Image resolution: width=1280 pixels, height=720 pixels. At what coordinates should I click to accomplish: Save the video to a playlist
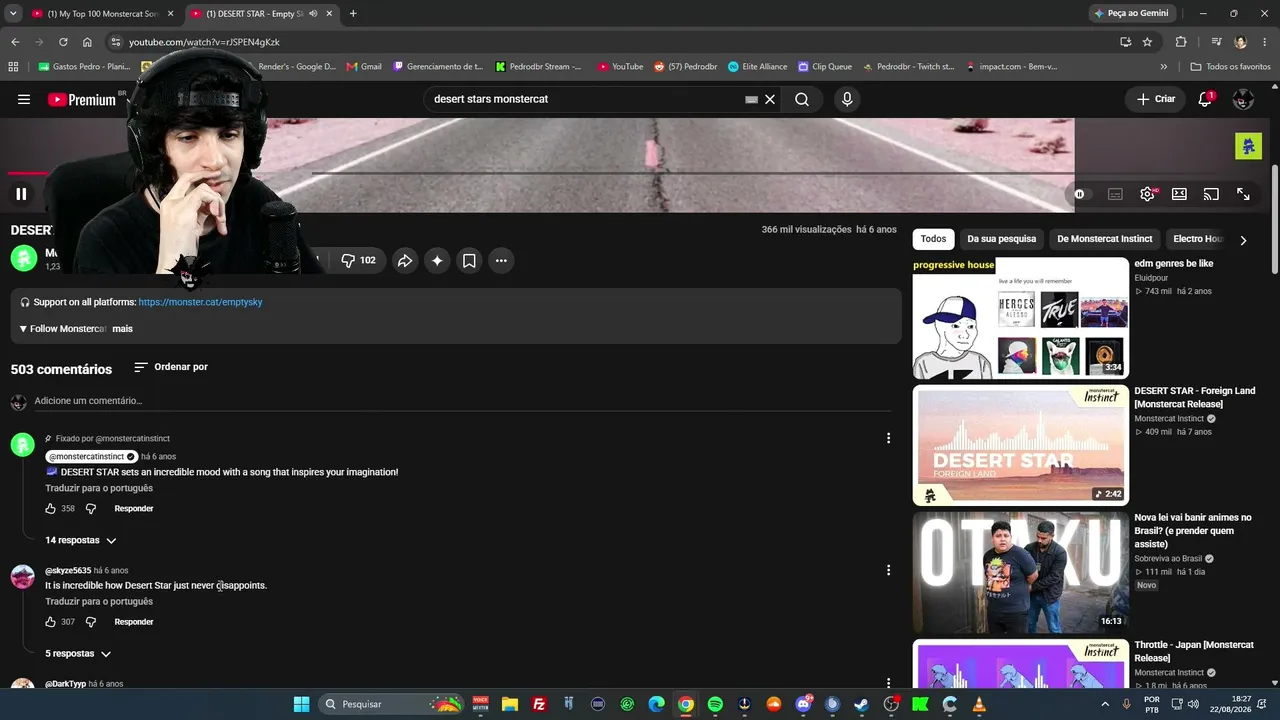click(x=469, y=261)
